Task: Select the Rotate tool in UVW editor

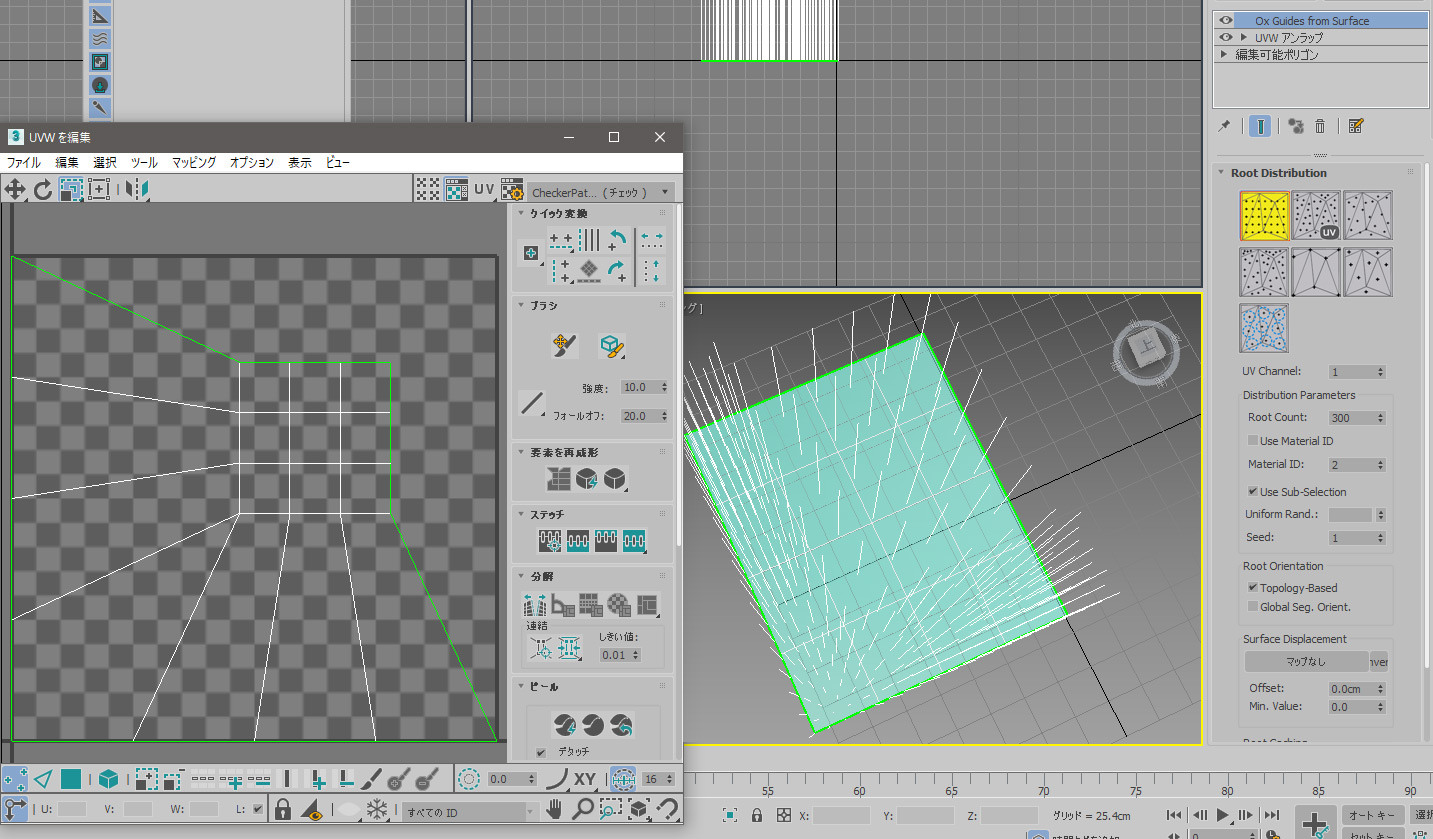Action: click(x=43, y=189)
